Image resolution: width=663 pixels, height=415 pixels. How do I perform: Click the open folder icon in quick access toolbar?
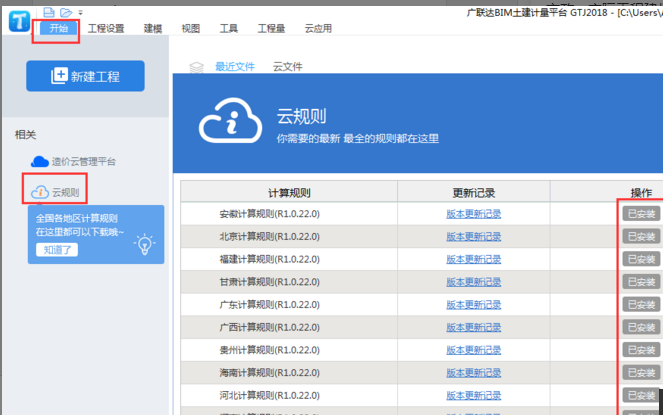point(66,12)
